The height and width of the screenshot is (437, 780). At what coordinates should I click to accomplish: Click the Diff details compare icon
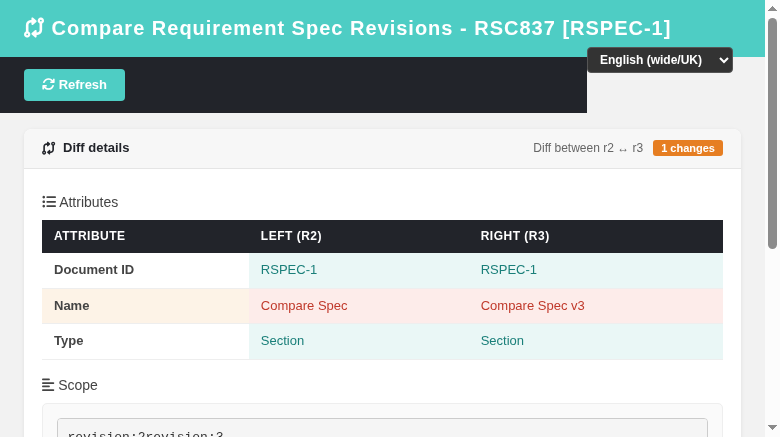[49, 148]
